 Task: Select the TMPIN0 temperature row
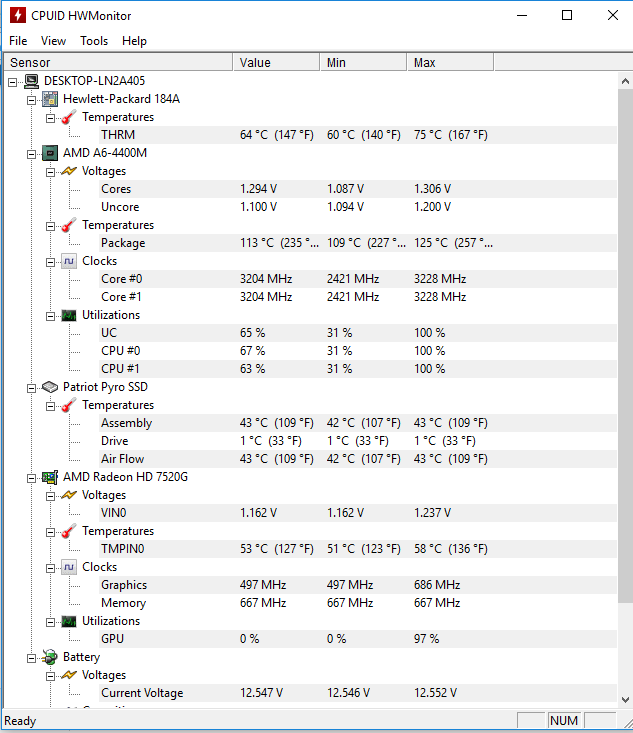click(358, 549)
